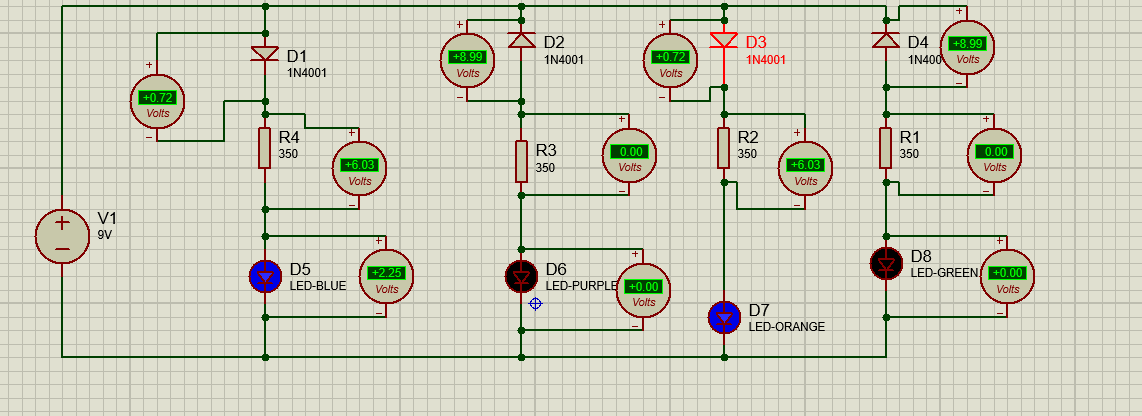Click the red D3 reference label
1142x416 pixels.
tap(757, 43)
